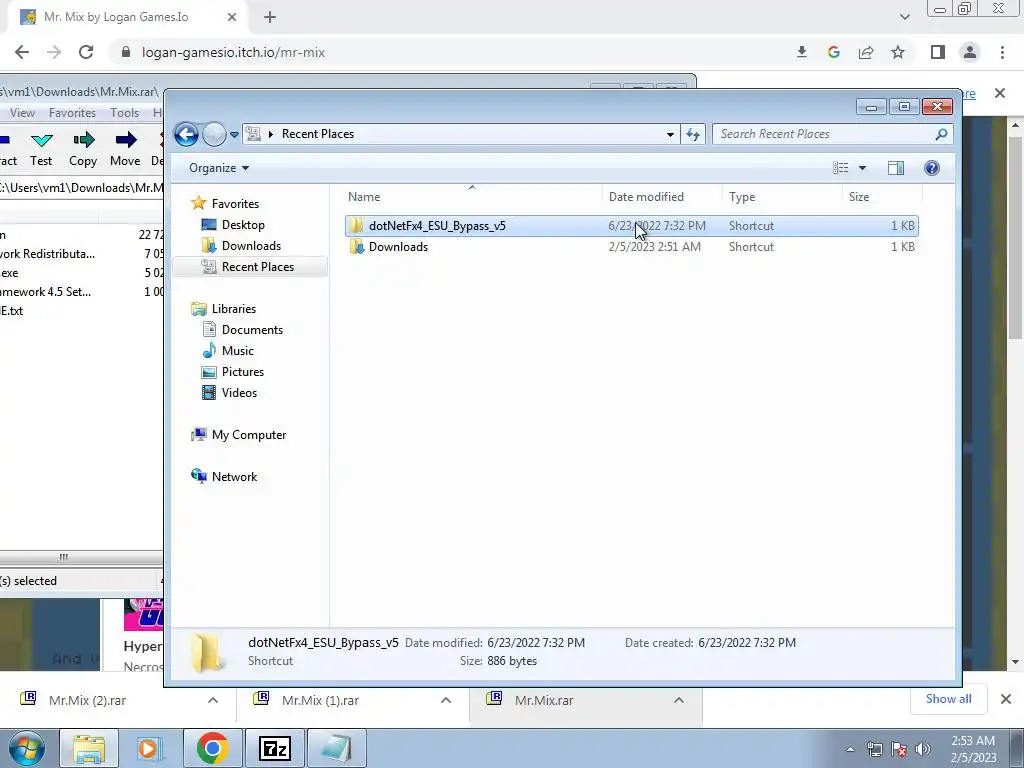
Task: Select the dotNetFx4_ESU_Bypass_v5 shortcut row
Action: [632, 226]
